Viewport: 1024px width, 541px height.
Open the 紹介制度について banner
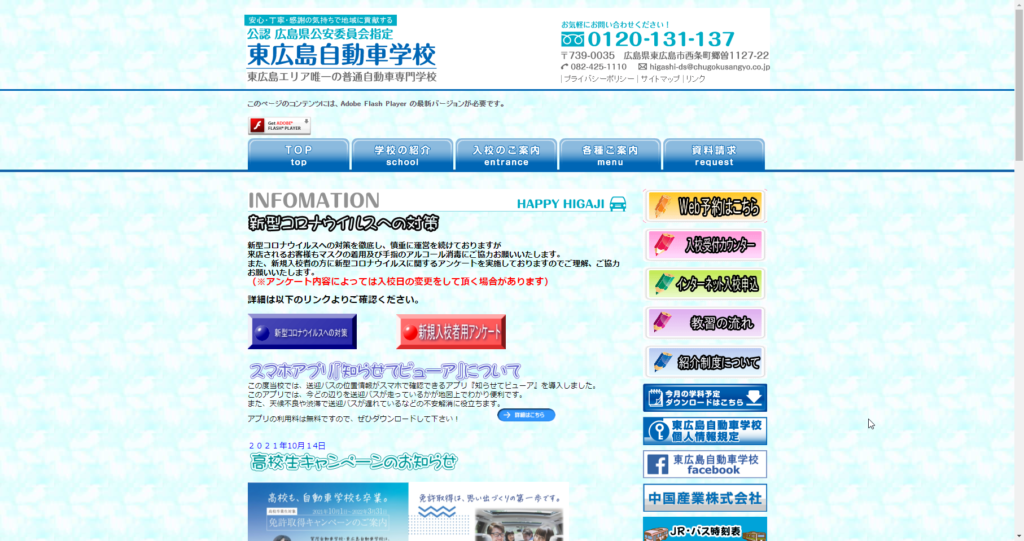[705, 361]
